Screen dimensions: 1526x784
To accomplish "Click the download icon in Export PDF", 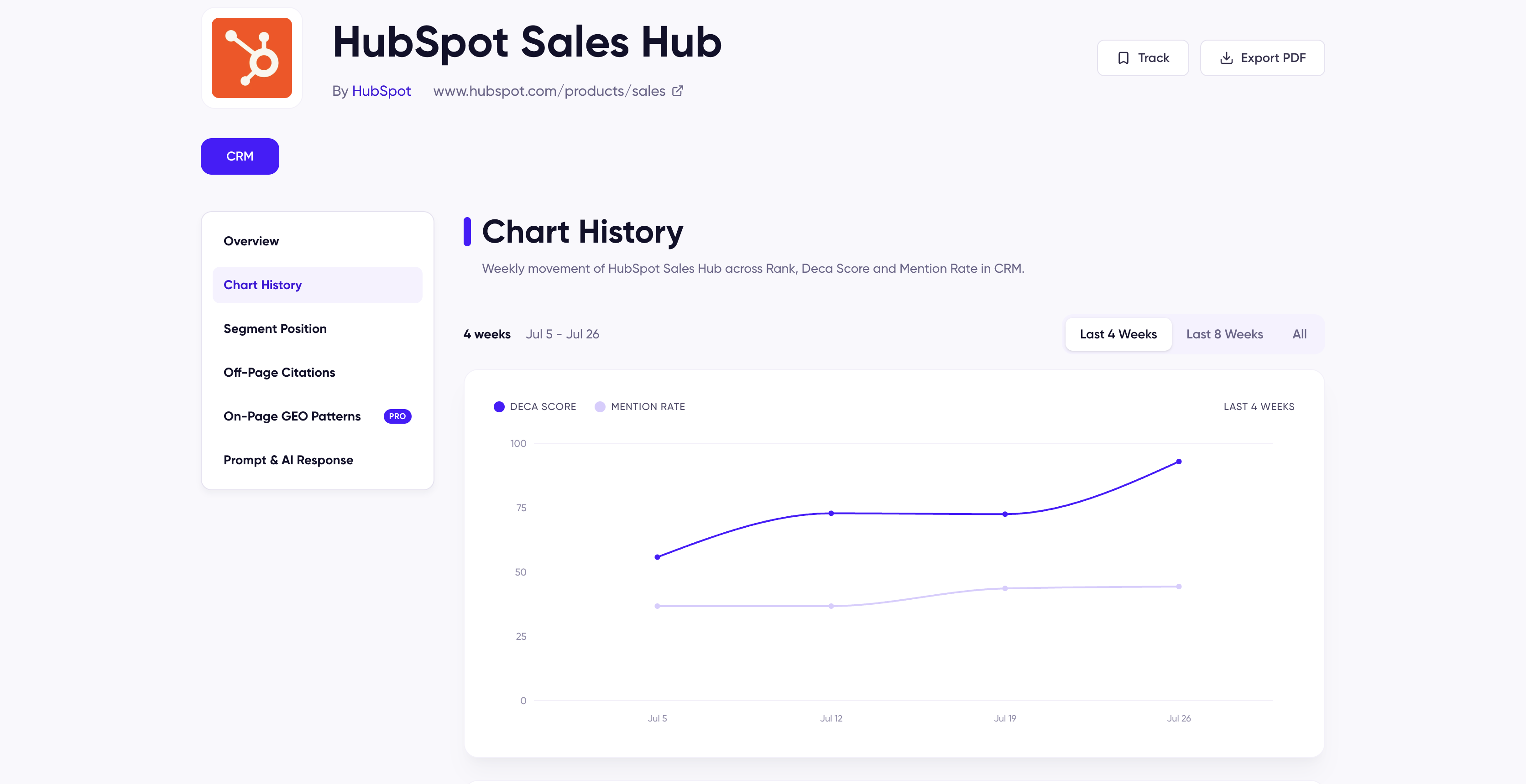I will [1226, 58].
